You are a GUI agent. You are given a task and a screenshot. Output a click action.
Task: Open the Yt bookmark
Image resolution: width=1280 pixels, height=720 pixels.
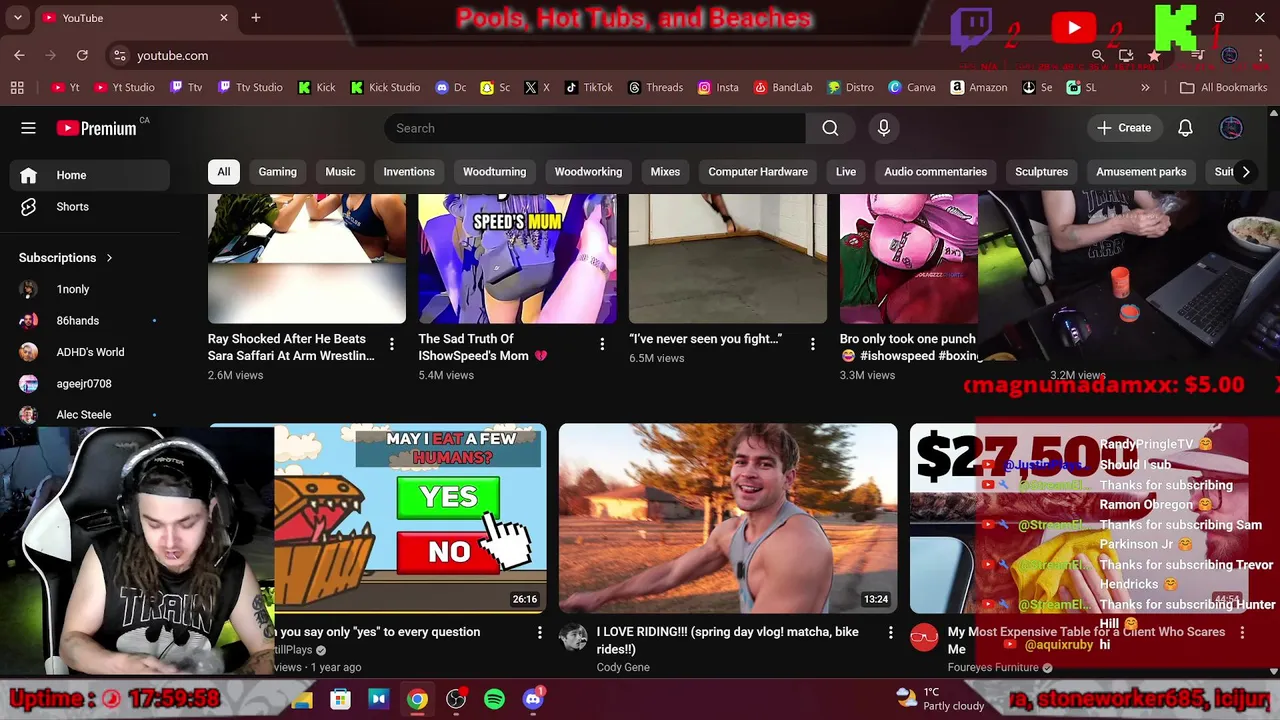[65, 88]
